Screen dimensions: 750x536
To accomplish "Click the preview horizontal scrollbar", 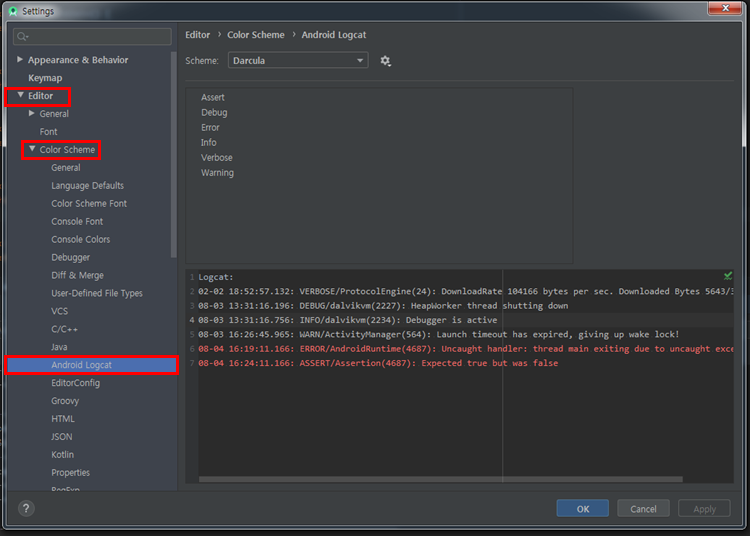I will click(441, 479).
